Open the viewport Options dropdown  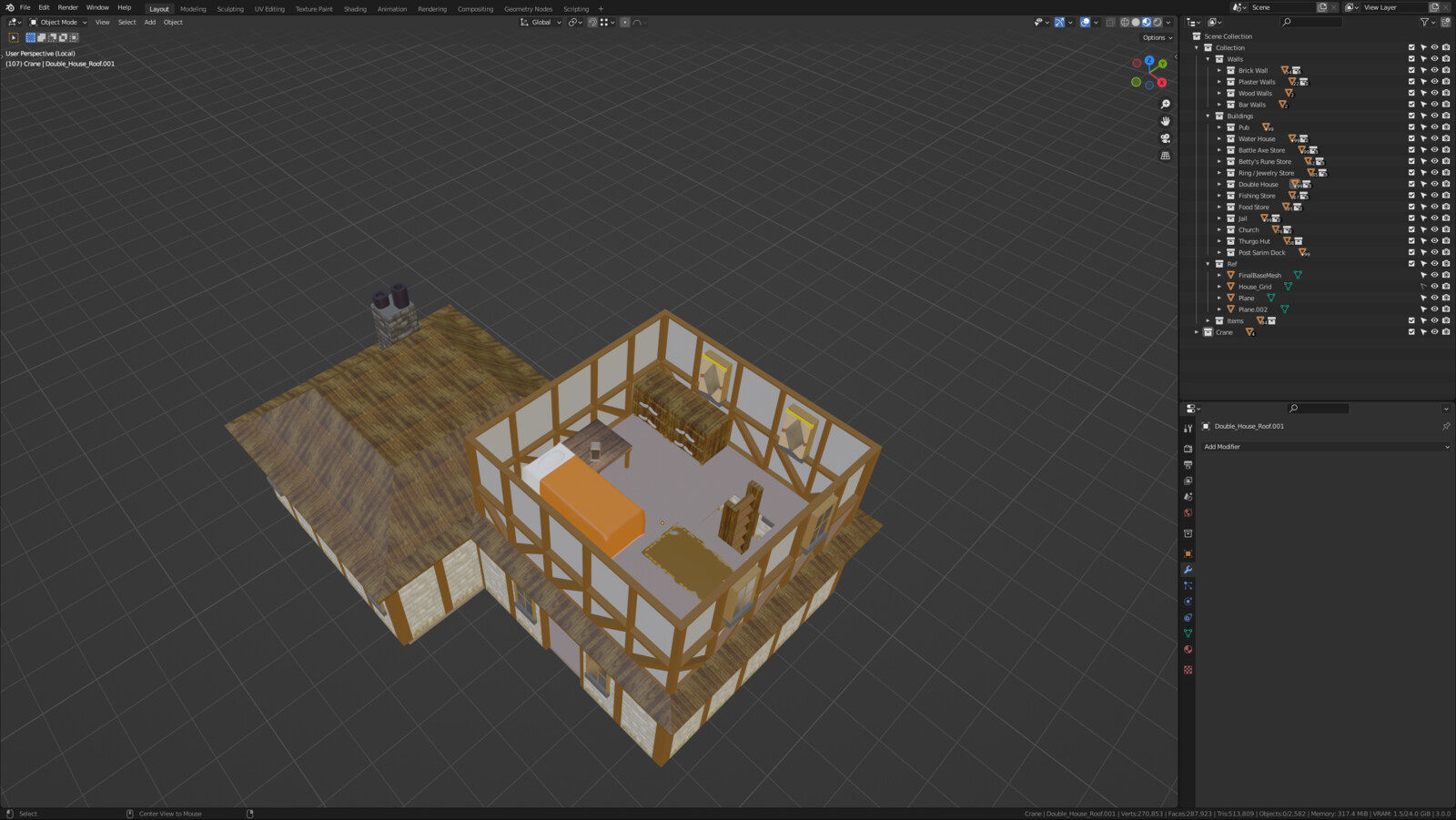tap(1158, 37)
